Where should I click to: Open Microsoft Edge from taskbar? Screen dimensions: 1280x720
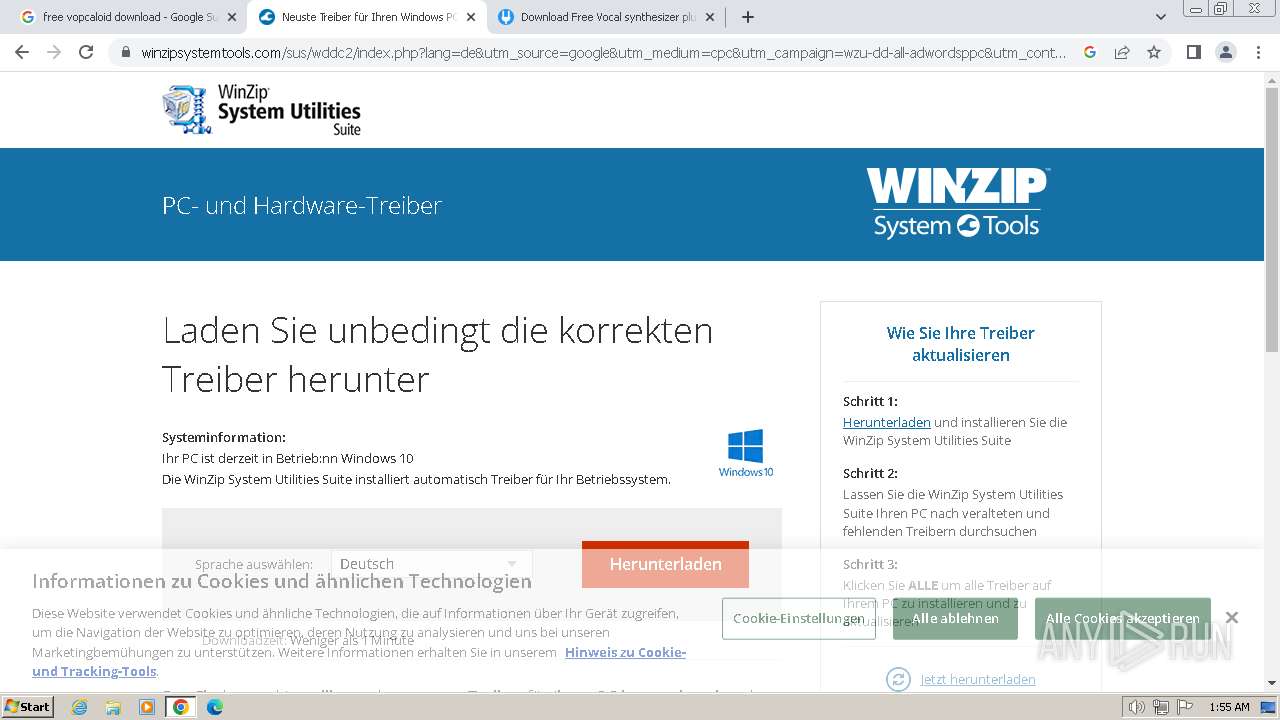coord(215,707)
